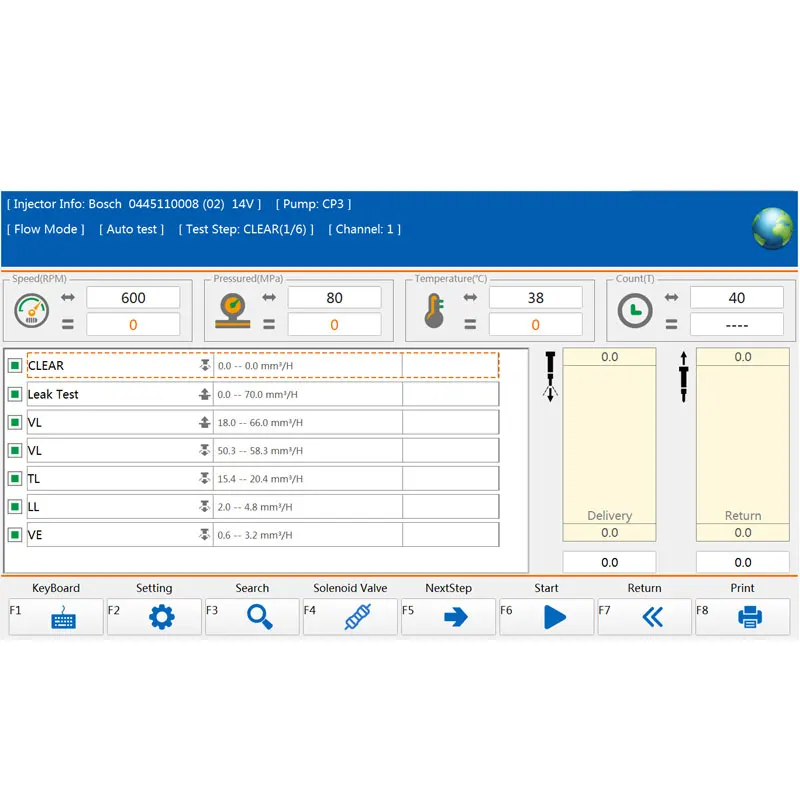800x800 pixels.
Task: Uncheck the Leak Test checkbox
Action: pos(15,394)
